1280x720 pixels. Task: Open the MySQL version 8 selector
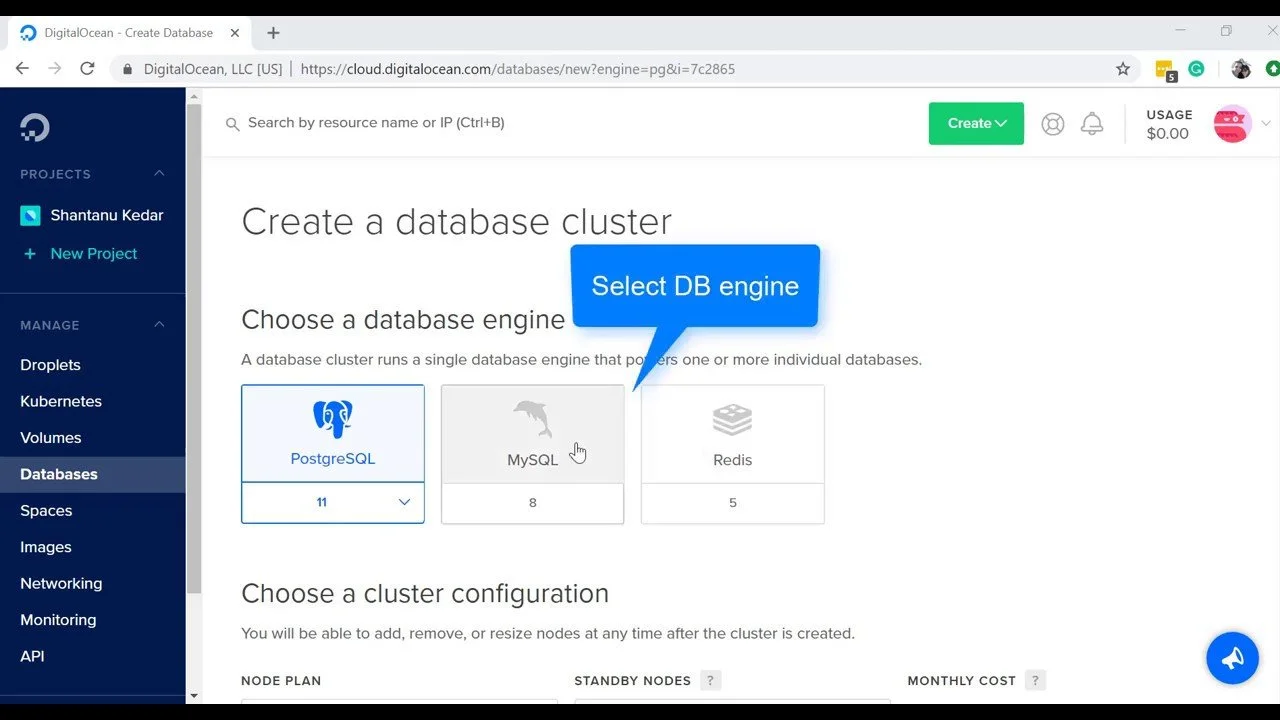pyautogui.click(x=533, y=503)
